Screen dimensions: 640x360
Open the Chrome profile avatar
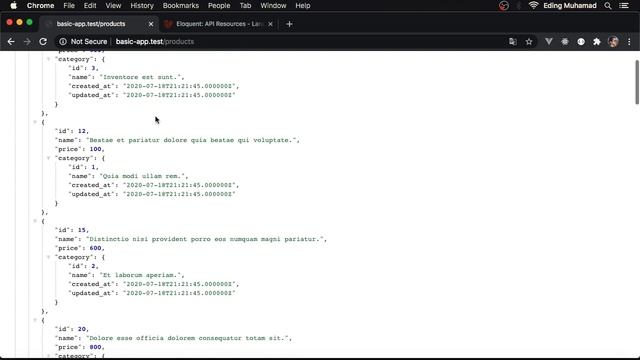coord(613,42)
